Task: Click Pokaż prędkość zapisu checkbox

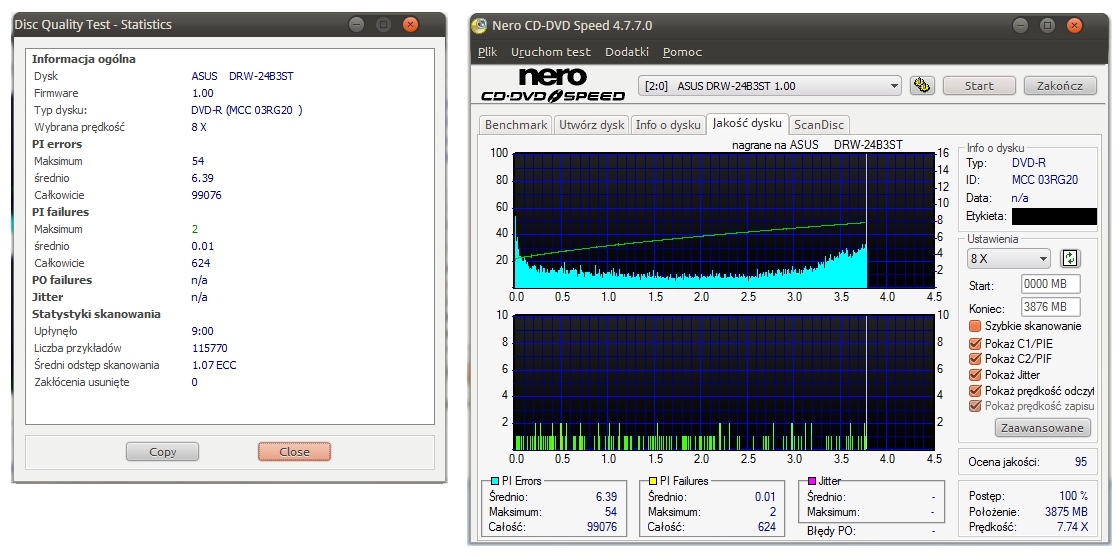Action: coord(975,406)
